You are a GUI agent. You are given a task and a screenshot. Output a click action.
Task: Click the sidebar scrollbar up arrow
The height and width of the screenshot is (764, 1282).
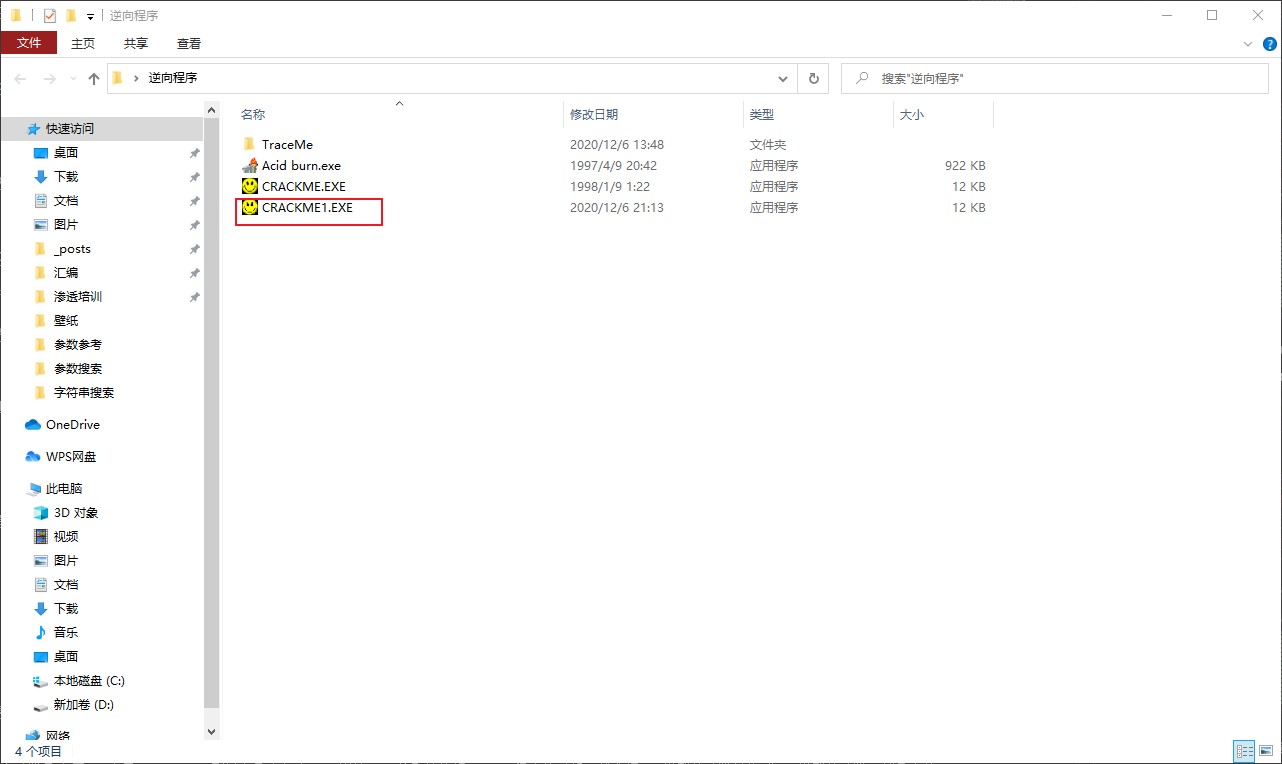tap(211, 109)
